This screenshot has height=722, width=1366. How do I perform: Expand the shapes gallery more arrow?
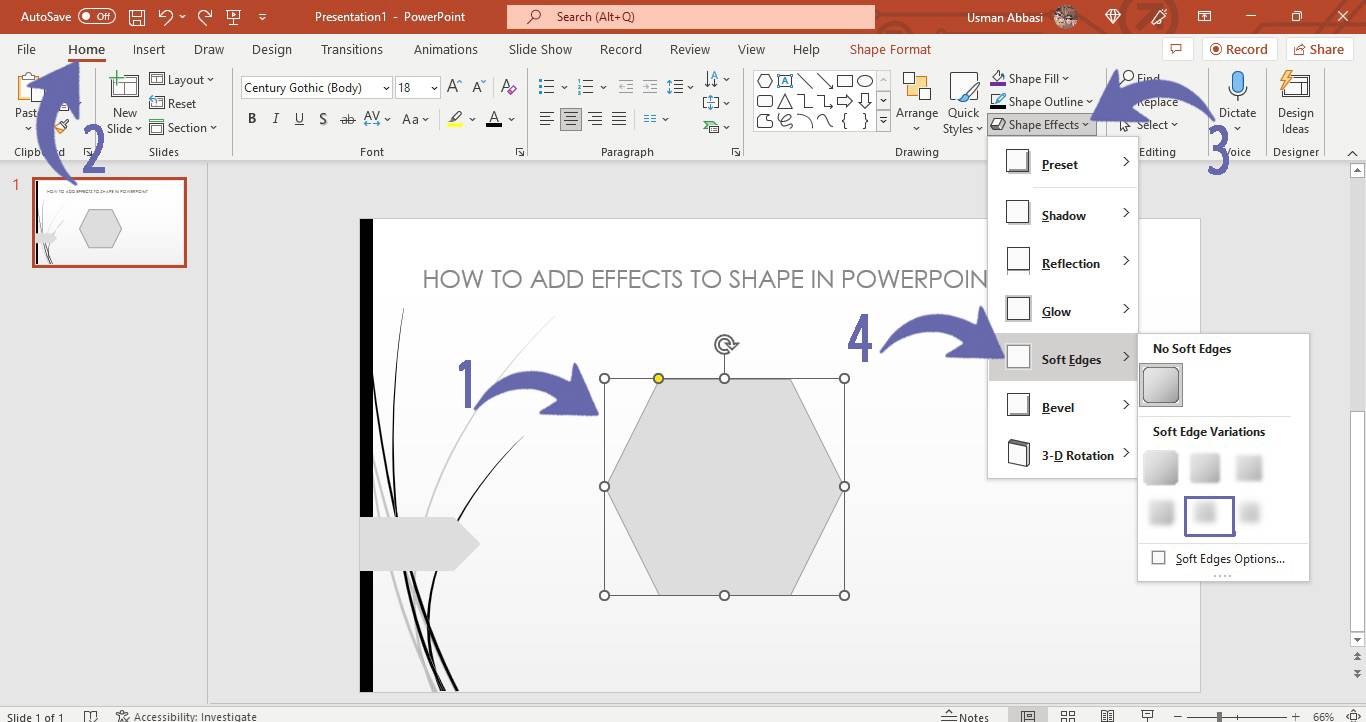883,121
